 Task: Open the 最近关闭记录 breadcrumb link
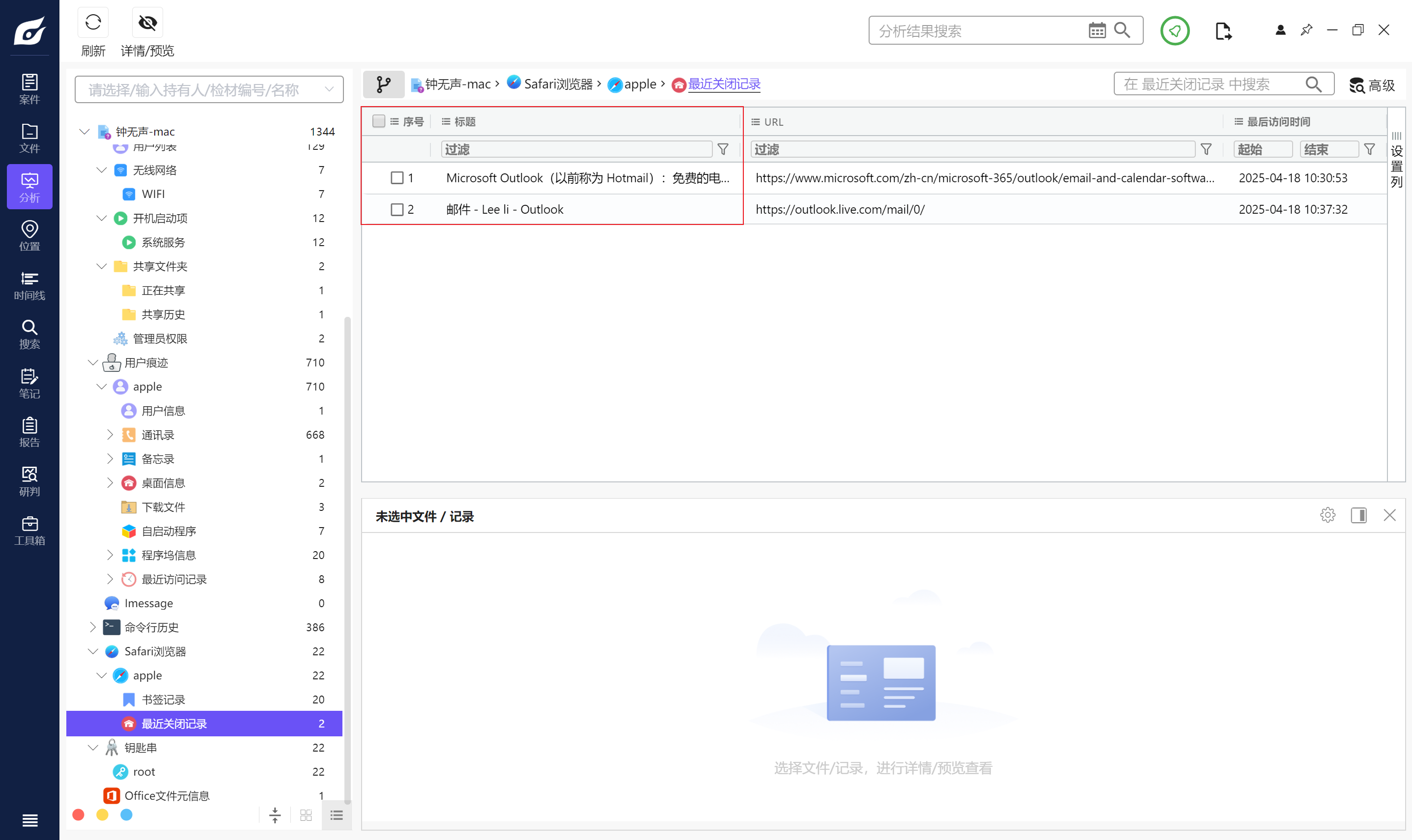pyautogui.click(x=724, y=84)
